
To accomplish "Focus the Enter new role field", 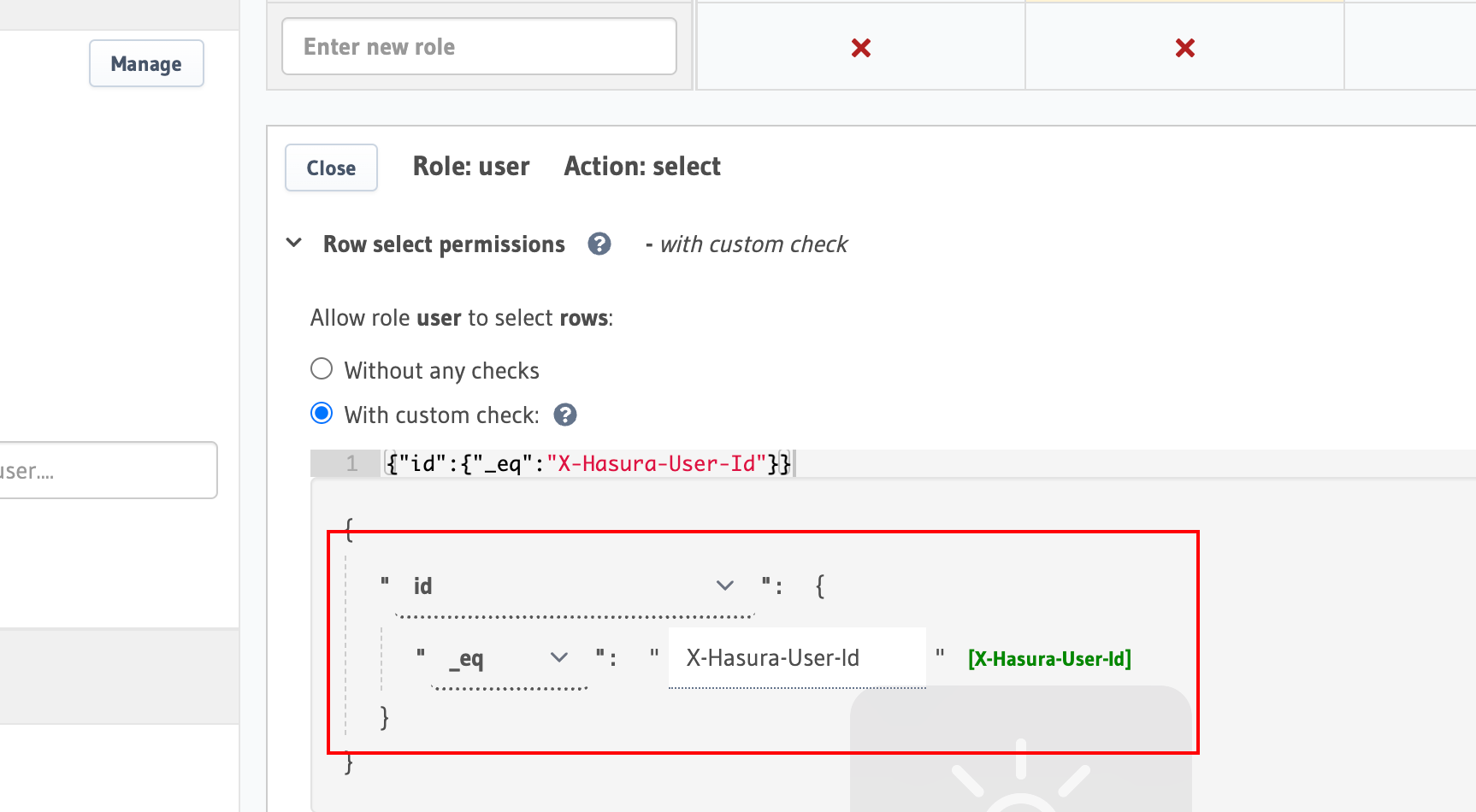I will 479,46.
